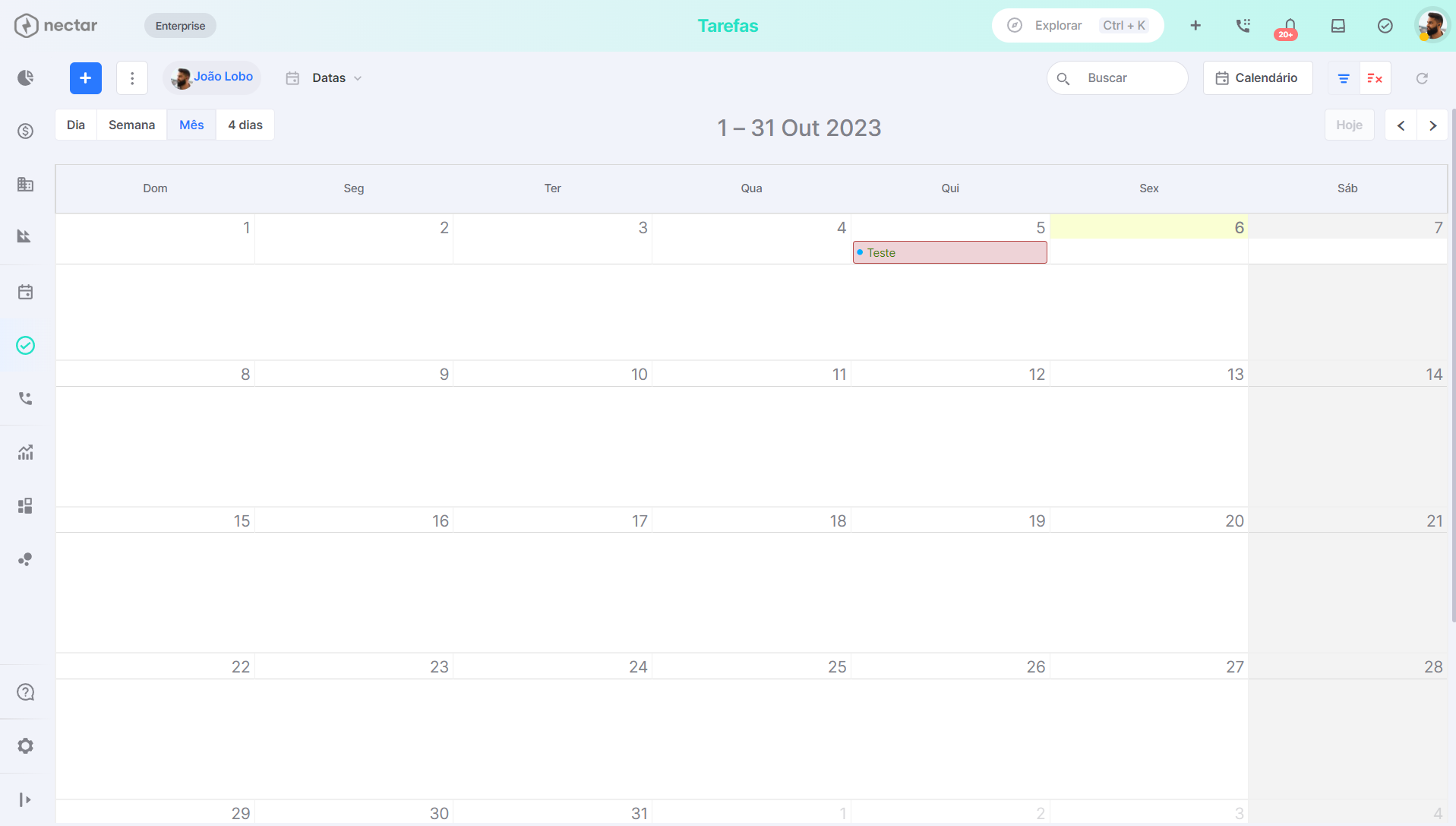Image resolution: width=1456 pixels, height=826 pixels.
Task: Open the three-dot more options menu
Action: [132, 78]
